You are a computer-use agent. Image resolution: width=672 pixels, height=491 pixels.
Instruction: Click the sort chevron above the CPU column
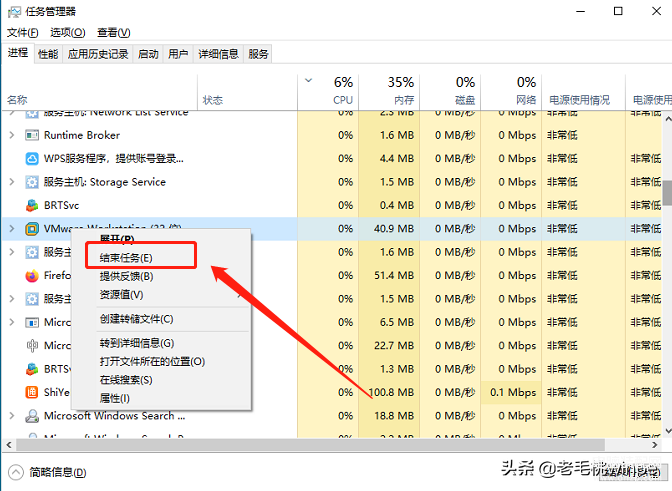point(308,80)
